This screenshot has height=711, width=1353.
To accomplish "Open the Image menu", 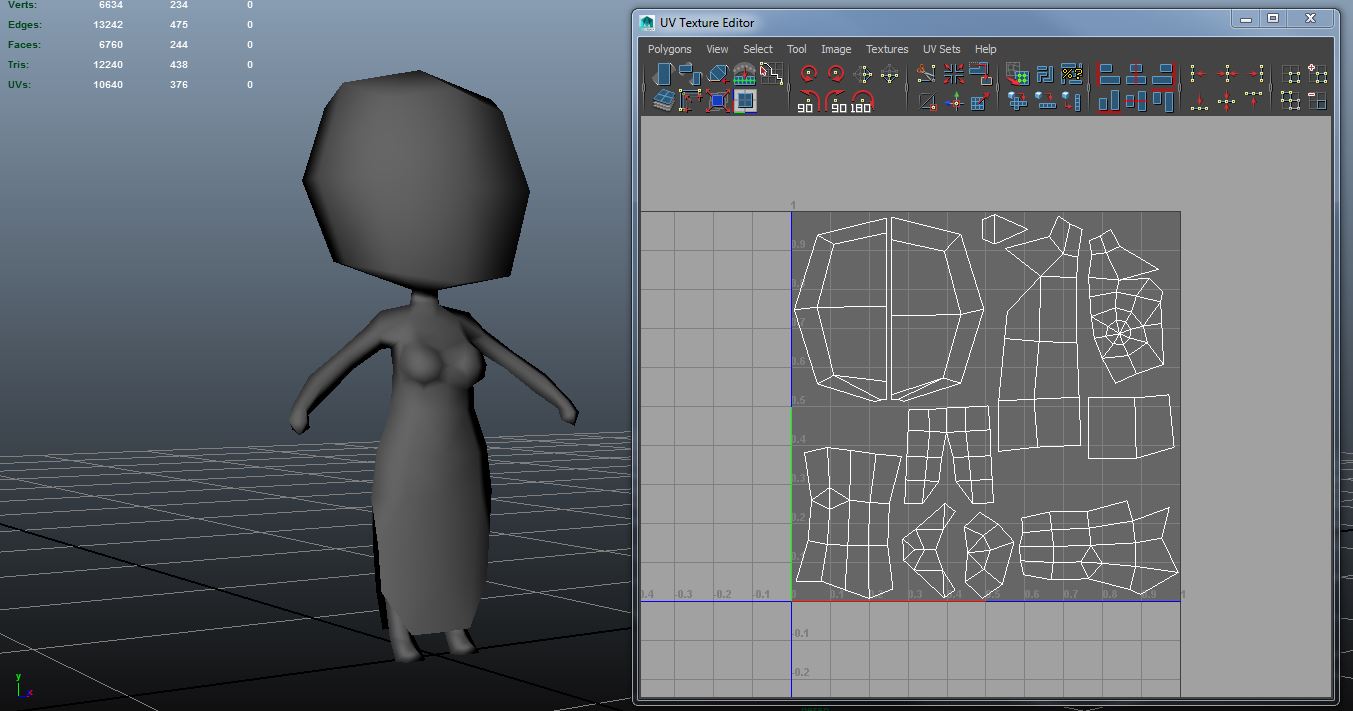I will coord(836,49).
